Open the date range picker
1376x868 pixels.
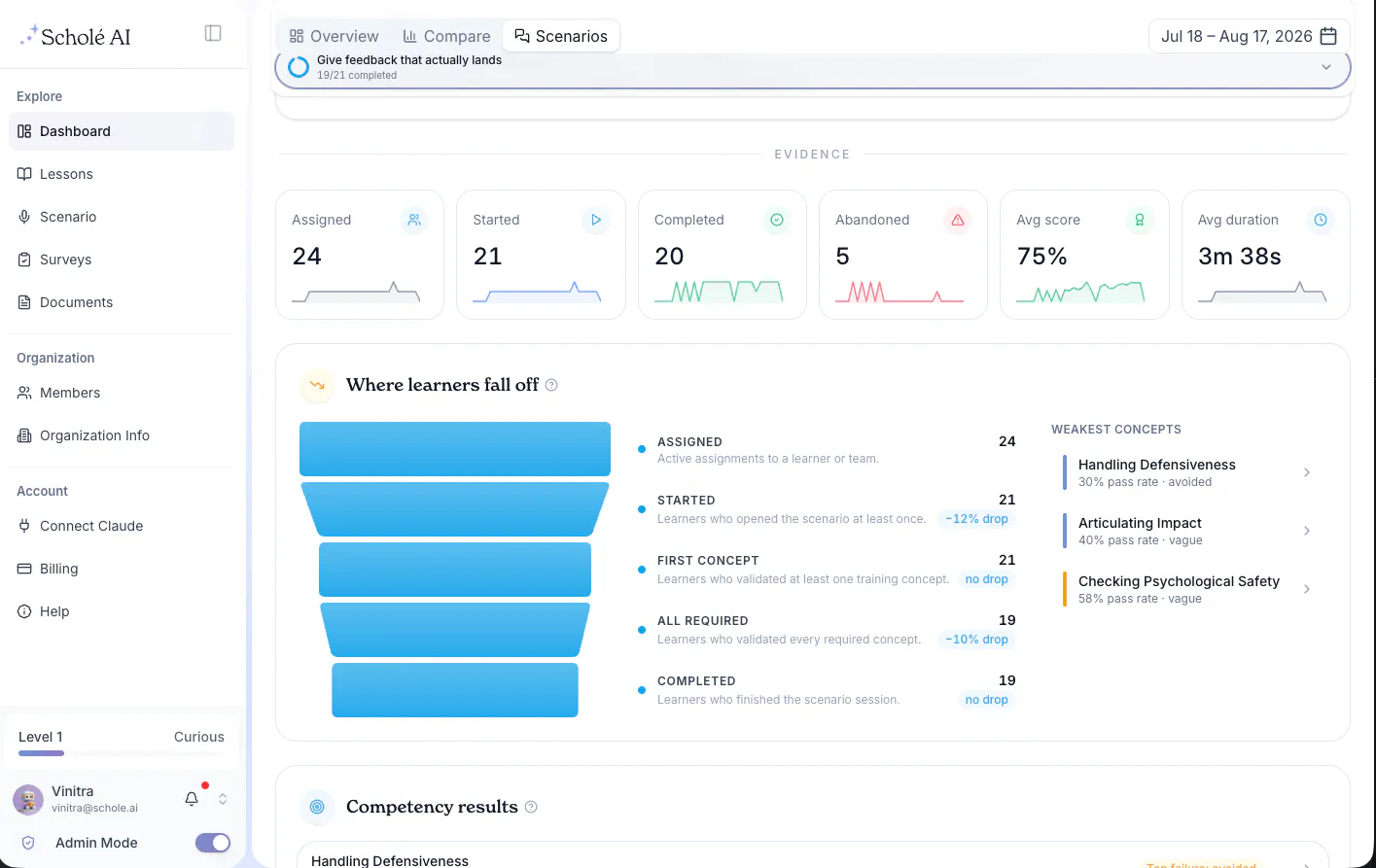click(1249, 36)
